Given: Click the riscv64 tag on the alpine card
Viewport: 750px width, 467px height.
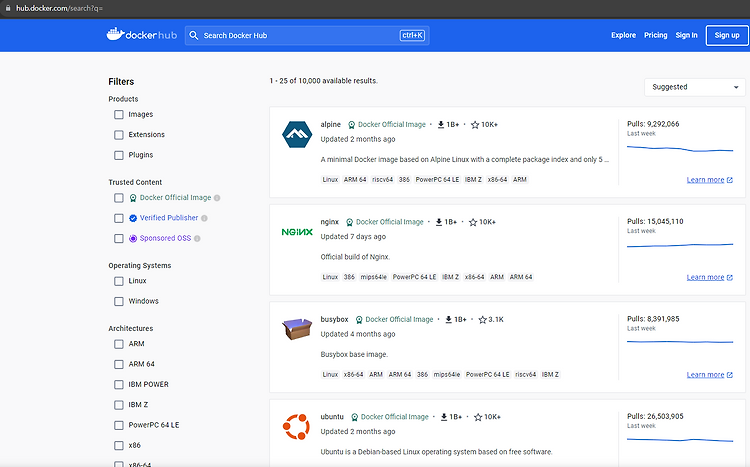Looking at the screenshot, I should point(382,180).
